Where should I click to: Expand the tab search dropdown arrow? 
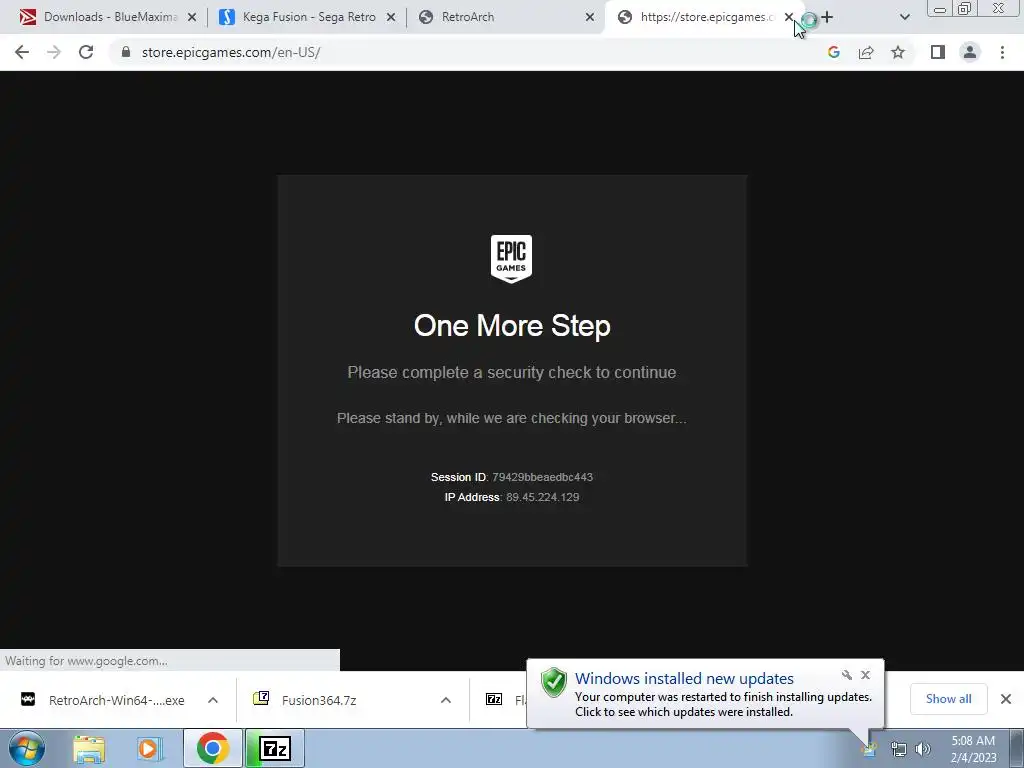point(904,17)
